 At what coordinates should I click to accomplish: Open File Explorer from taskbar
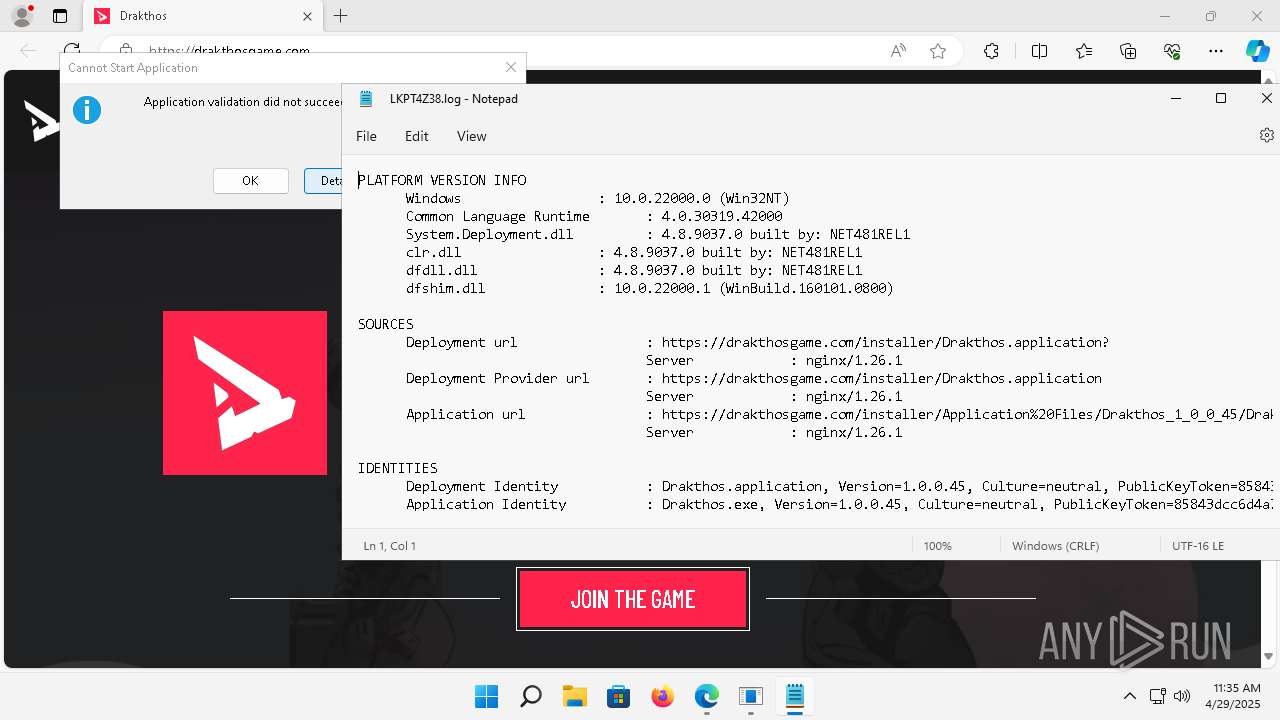point(574,696)
